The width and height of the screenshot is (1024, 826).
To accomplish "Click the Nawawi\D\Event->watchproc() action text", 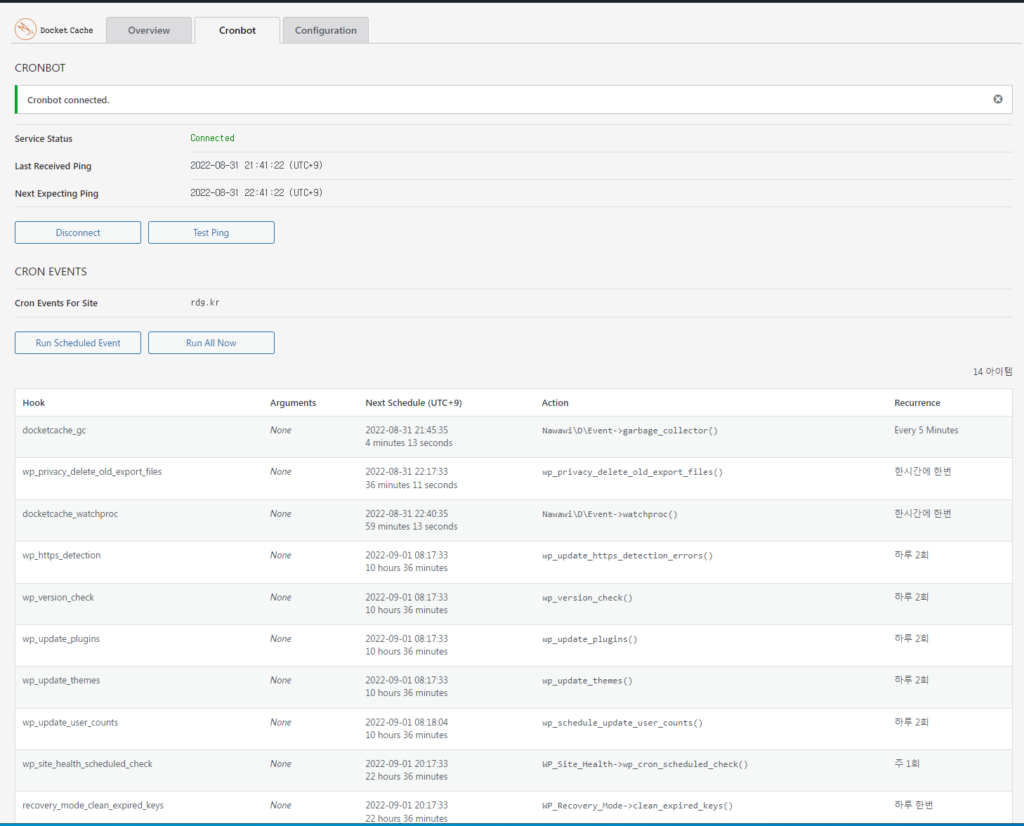I will coord(609,515).
